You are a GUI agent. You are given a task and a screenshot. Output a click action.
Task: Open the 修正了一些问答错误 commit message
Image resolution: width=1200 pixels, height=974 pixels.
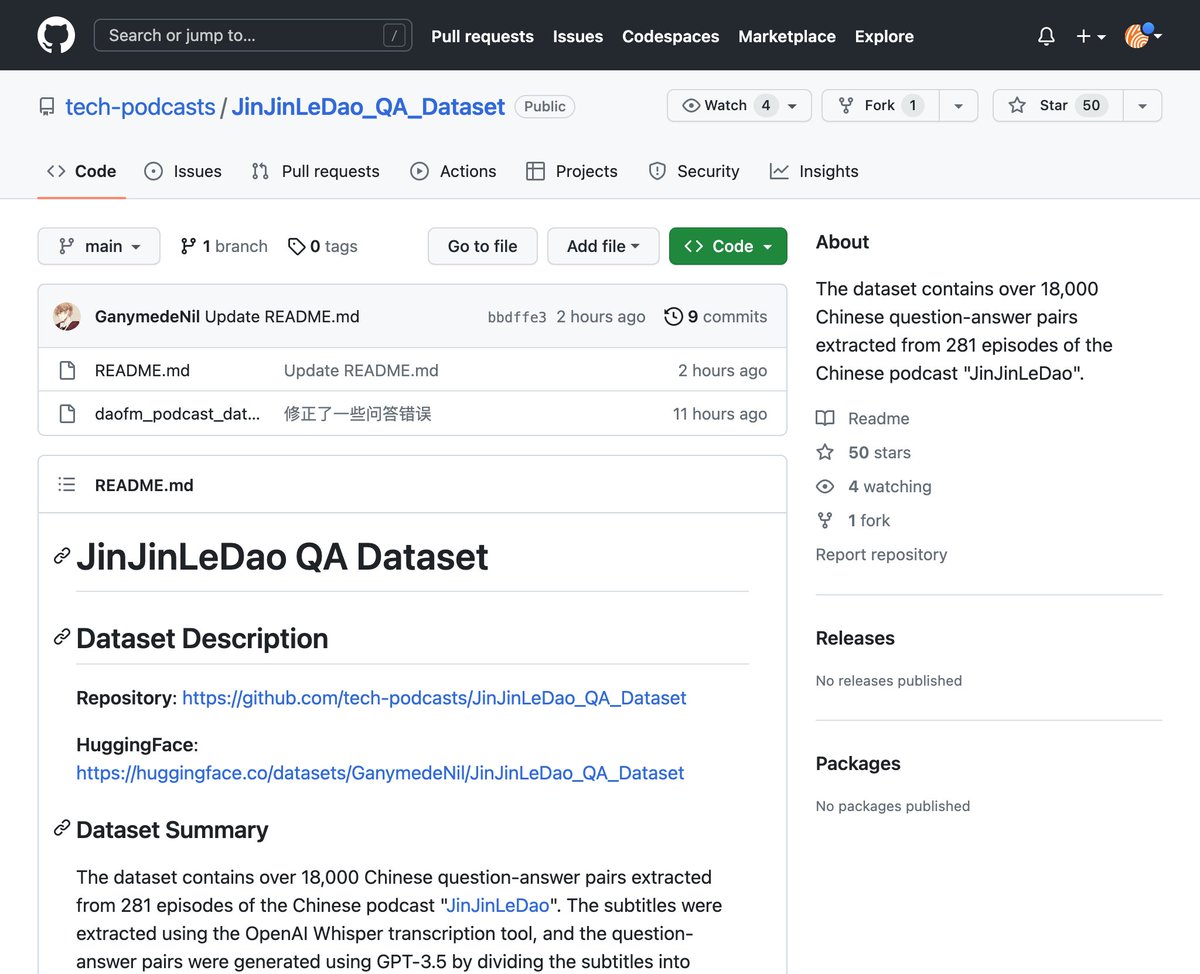(x=358, y=414)
